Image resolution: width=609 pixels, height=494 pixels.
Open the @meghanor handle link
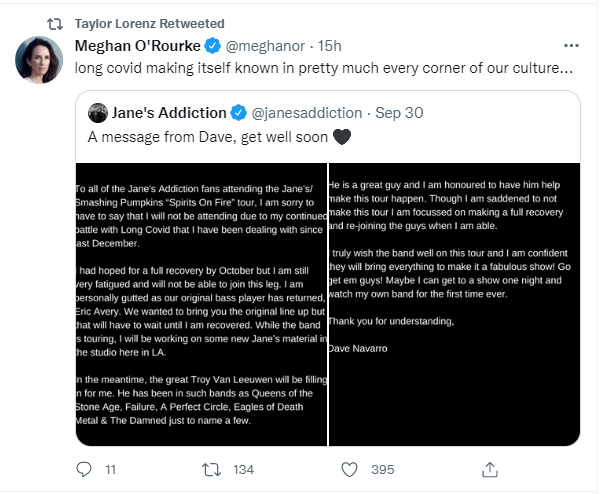pos(265,46)
